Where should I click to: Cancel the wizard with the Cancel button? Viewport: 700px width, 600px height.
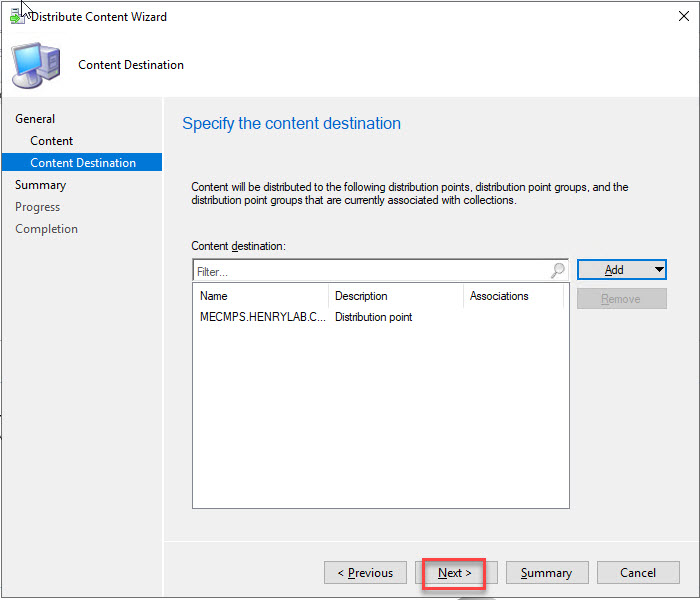[638, 573]
